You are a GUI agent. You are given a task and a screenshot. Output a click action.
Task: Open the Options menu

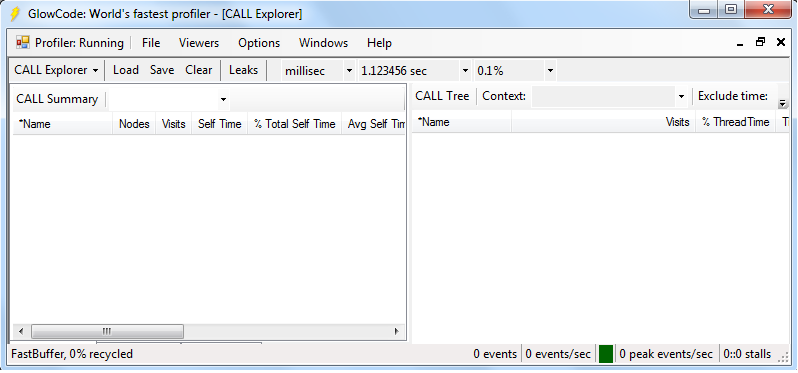coord(259,43)
